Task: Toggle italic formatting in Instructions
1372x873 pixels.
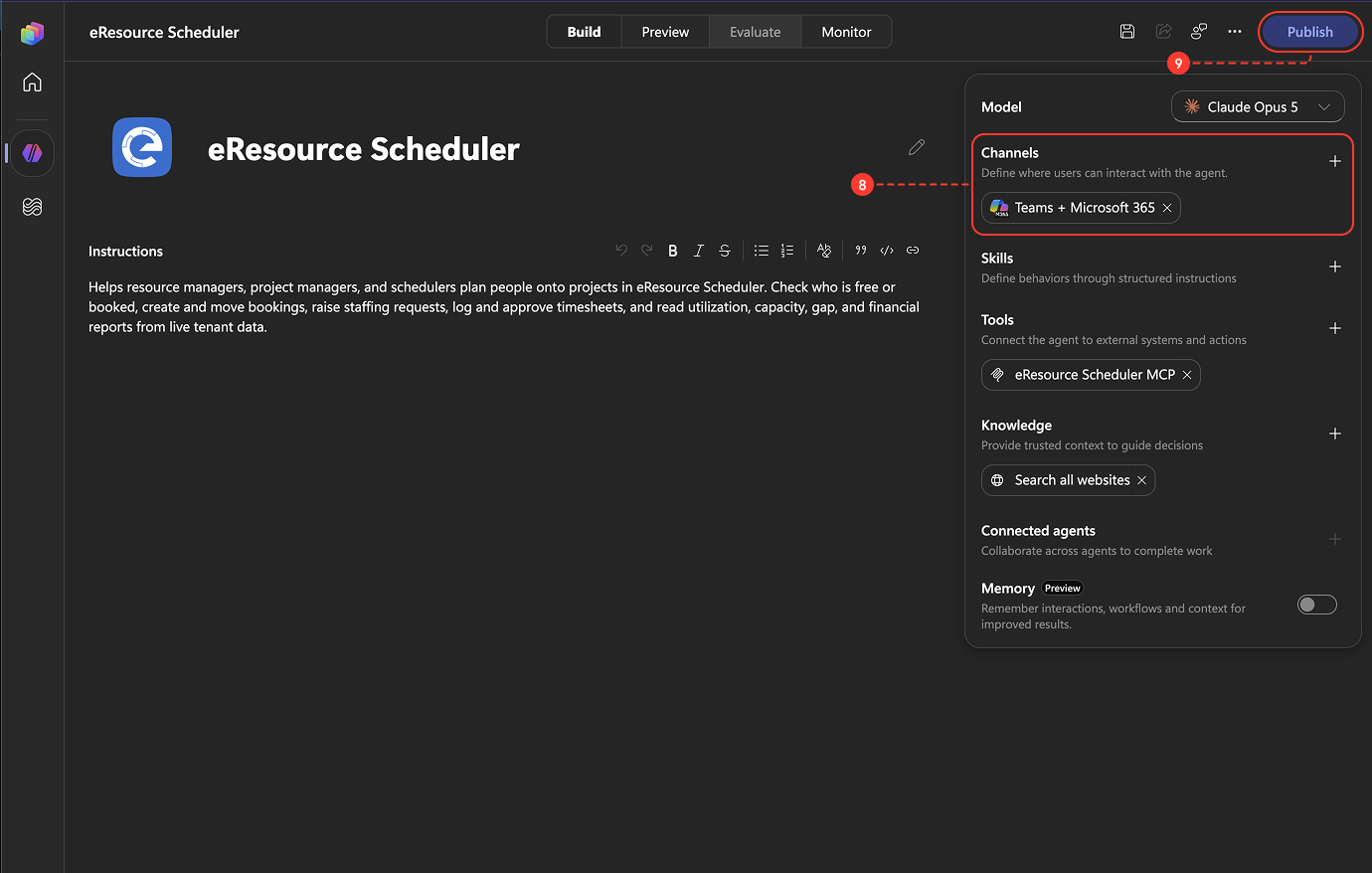Action: tap(699, 251)
